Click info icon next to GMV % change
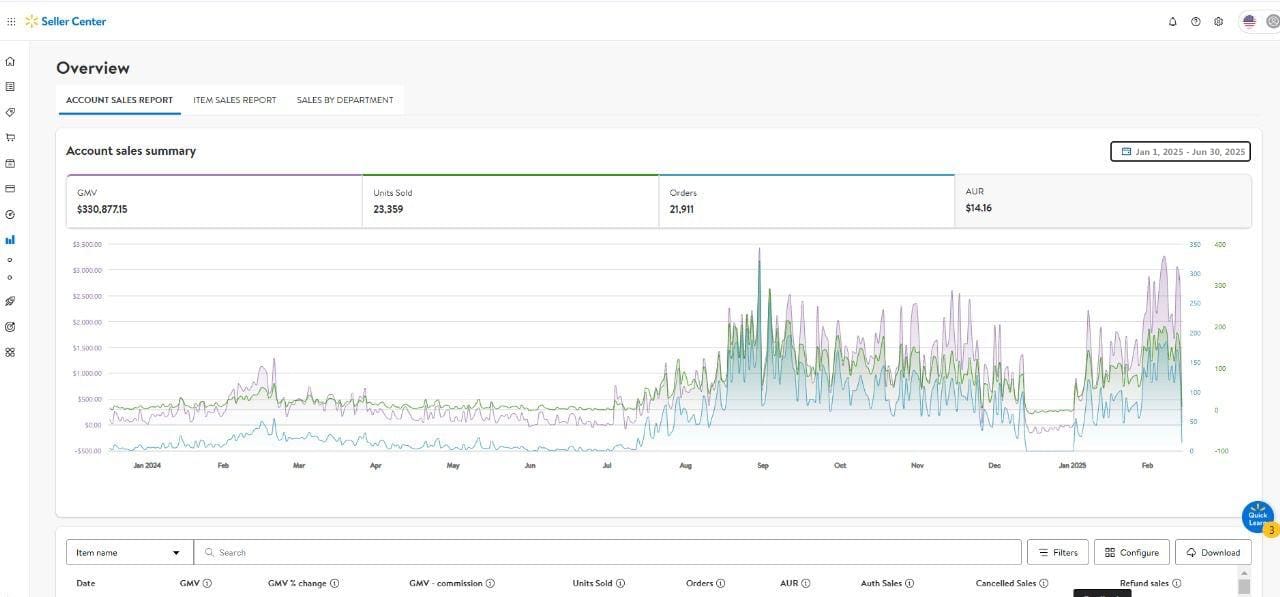 click(334, 583)
